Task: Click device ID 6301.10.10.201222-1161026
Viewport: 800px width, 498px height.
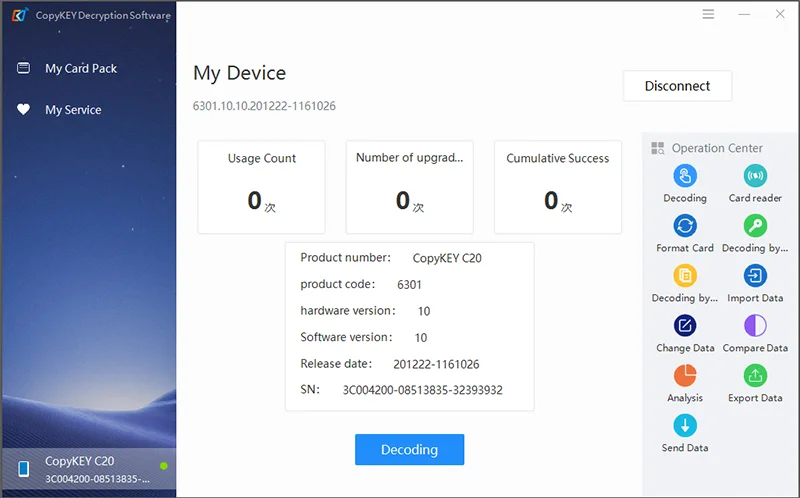Action: (264, 106)
